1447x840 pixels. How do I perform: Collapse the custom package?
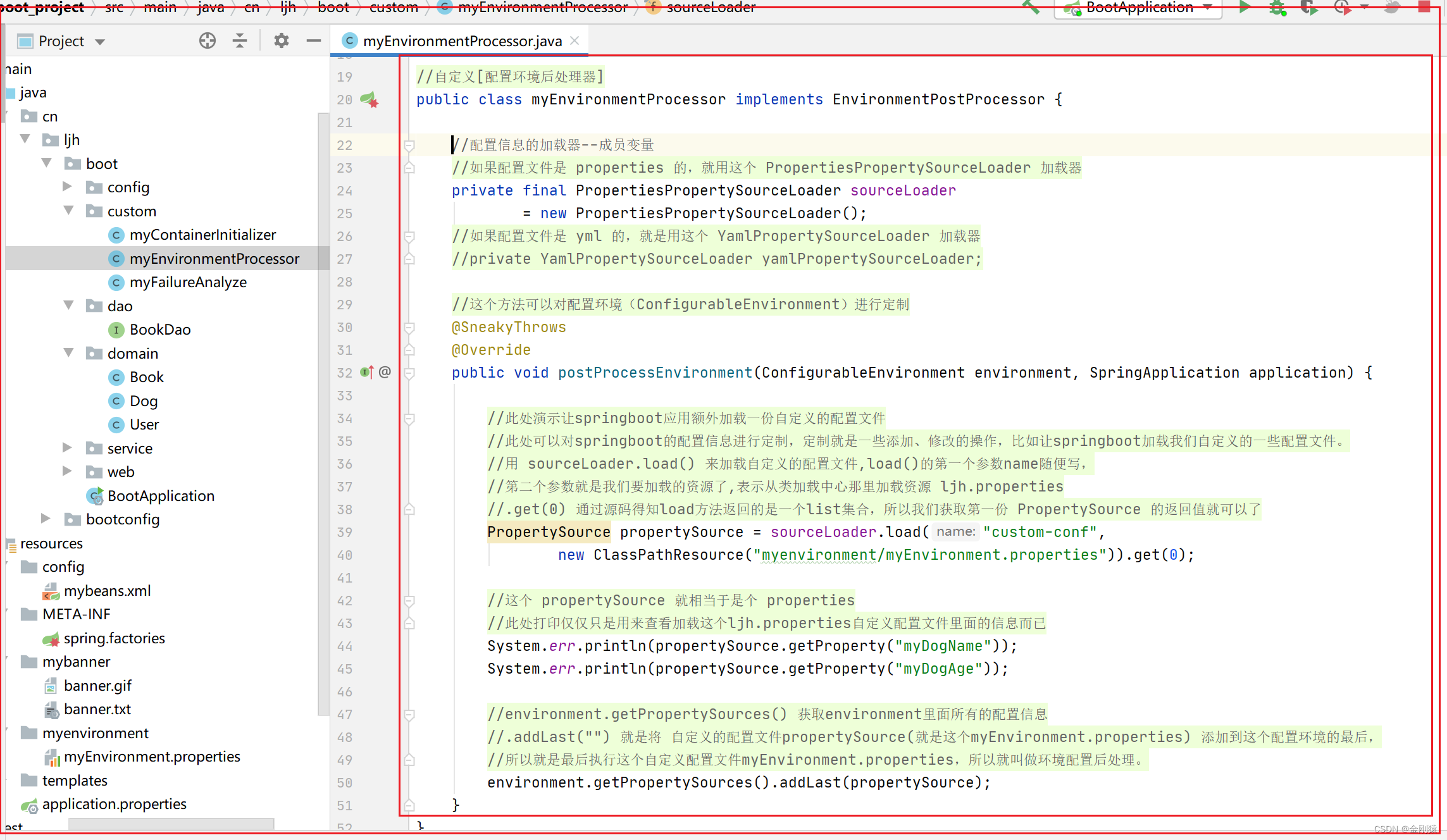68,210
